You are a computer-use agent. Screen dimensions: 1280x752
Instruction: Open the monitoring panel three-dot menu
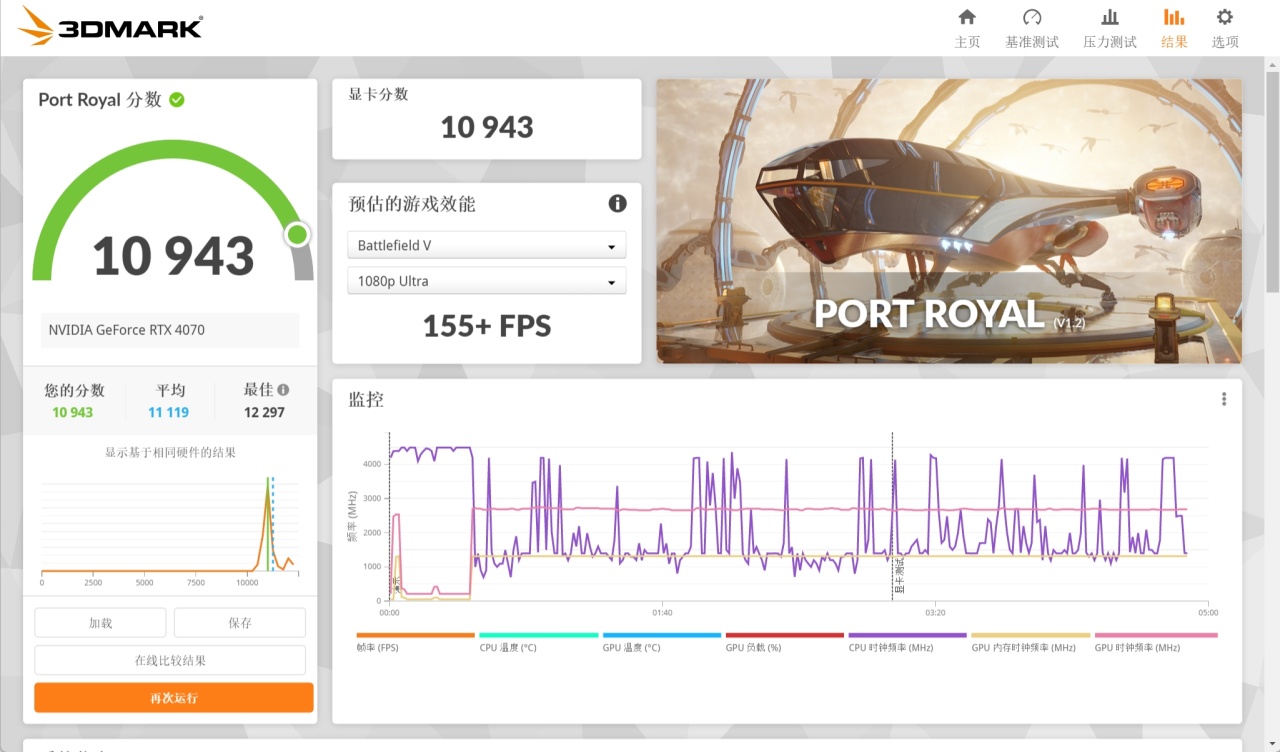[1224, 399]
